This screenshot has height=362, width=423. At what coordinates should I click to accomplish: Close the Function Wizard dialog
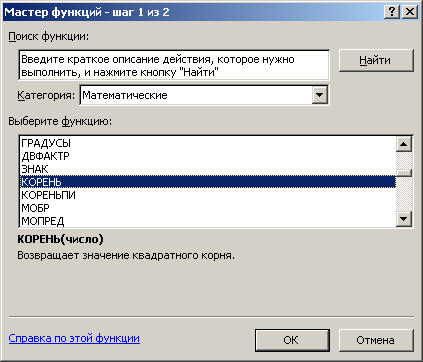click(x=410, y=12)
